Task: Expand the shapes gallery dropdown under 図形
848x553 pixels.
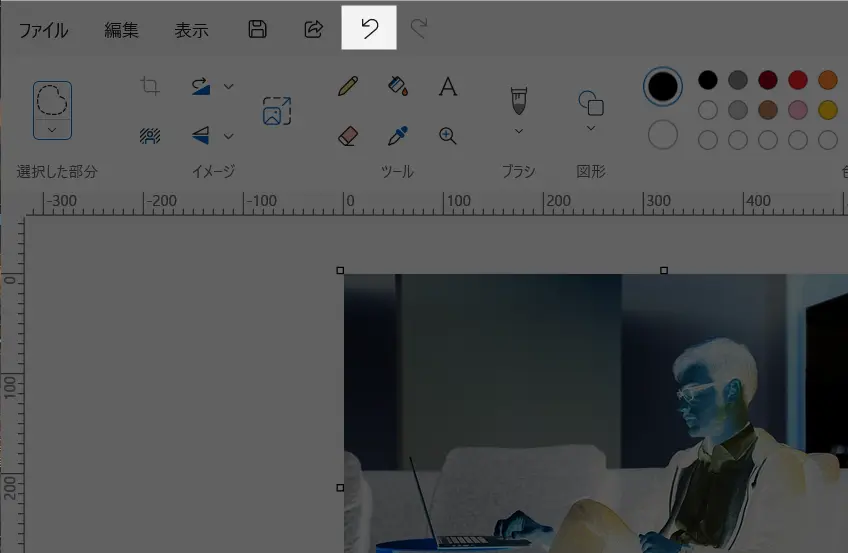Action: (x=591, y=128)
